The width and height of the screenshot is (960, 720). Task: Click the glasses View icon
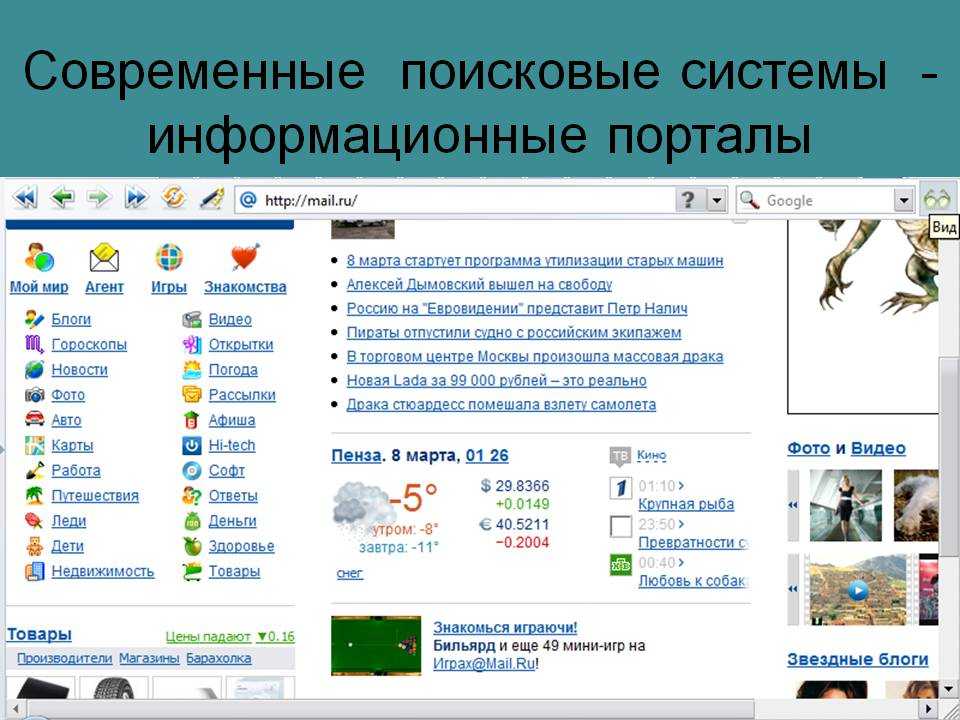pos(937,199)
